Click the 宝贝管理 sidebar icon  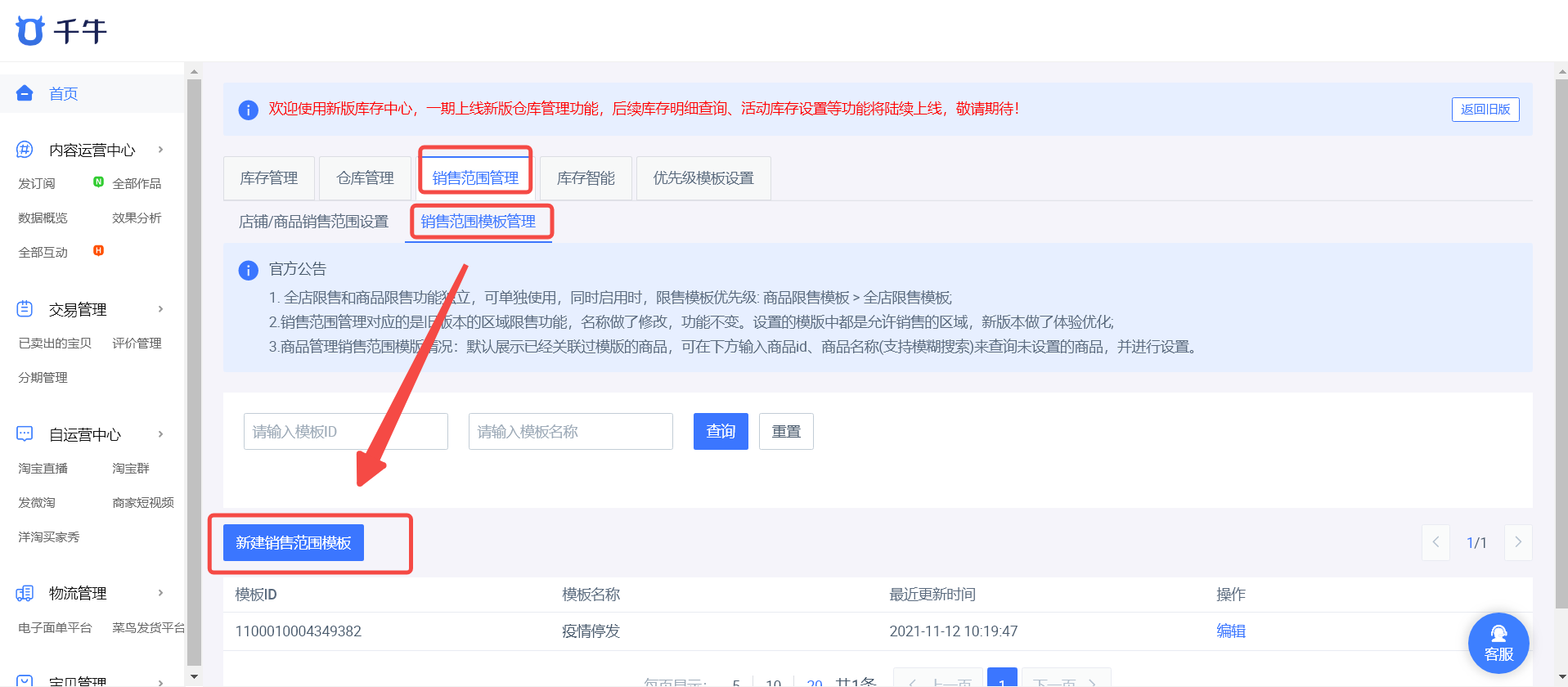coord(25,680)
